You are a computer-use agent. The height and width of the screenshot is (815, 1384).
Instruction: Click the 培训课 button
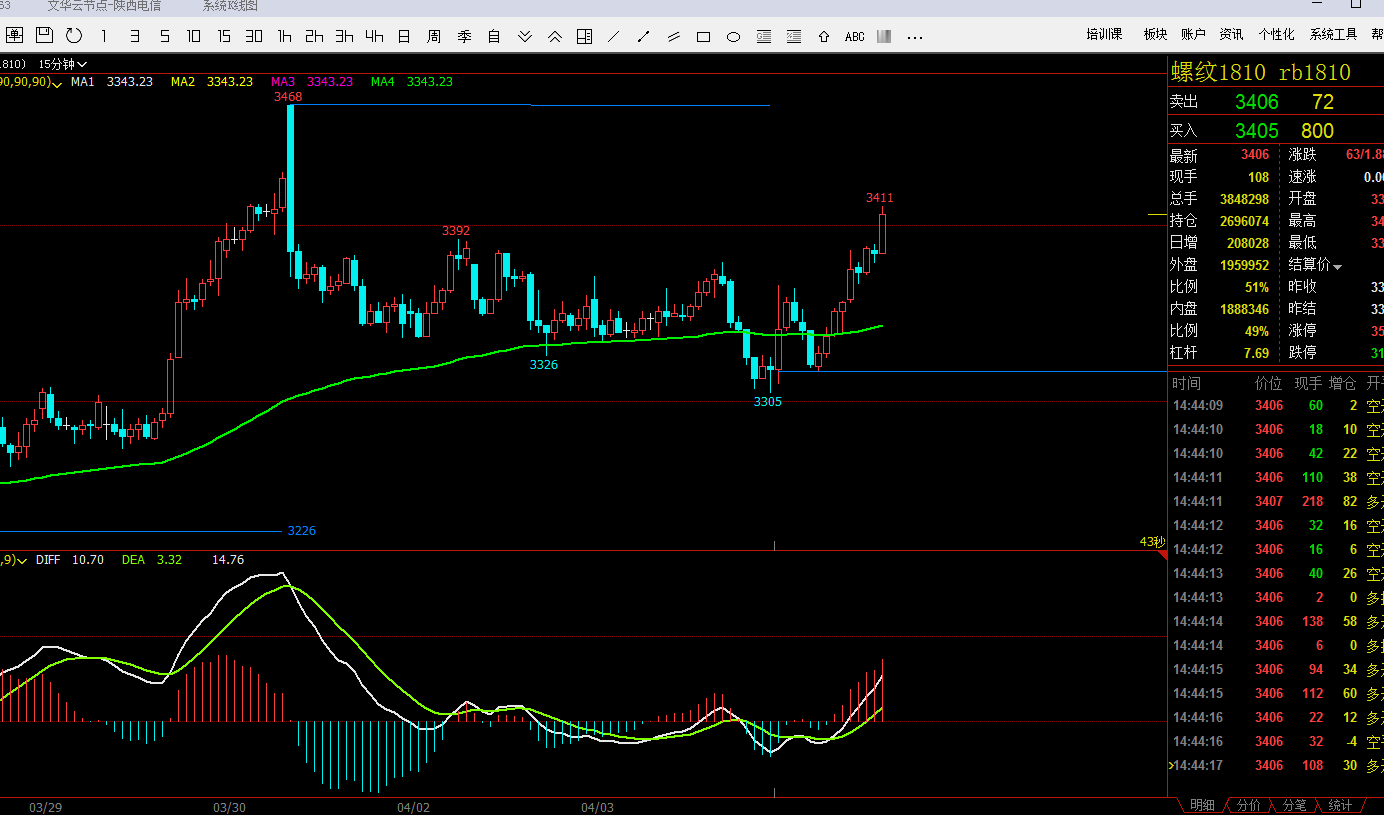(1104, 34)
